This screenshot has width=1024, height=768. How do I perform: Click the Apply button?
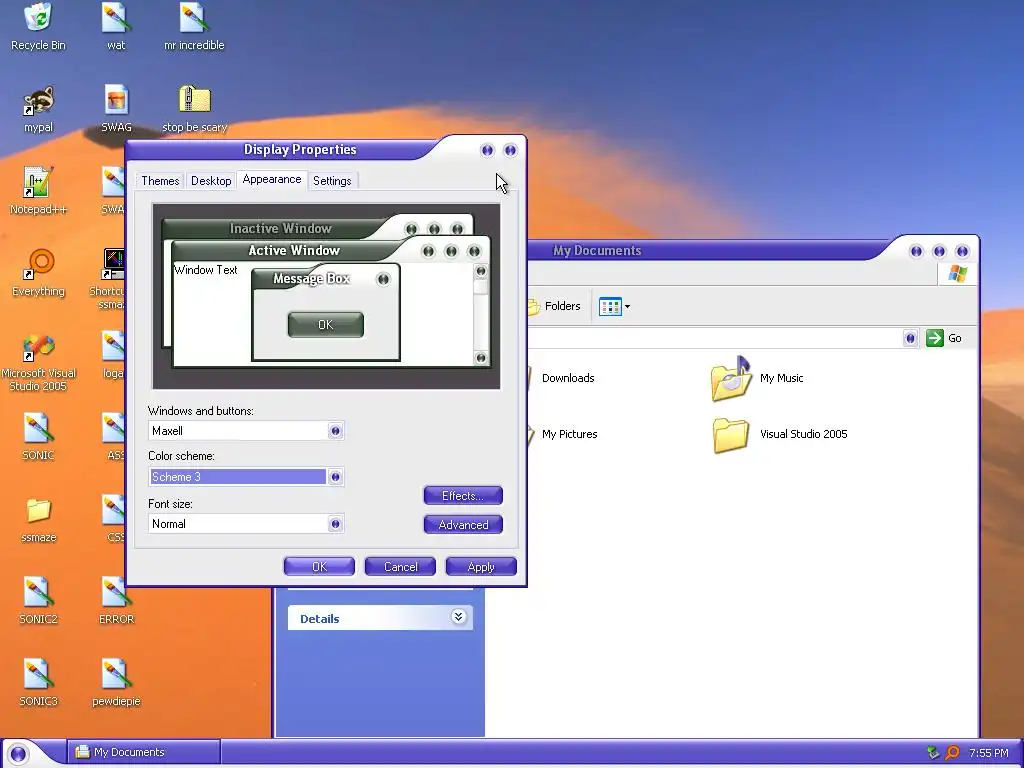click(x=481, y=567)
